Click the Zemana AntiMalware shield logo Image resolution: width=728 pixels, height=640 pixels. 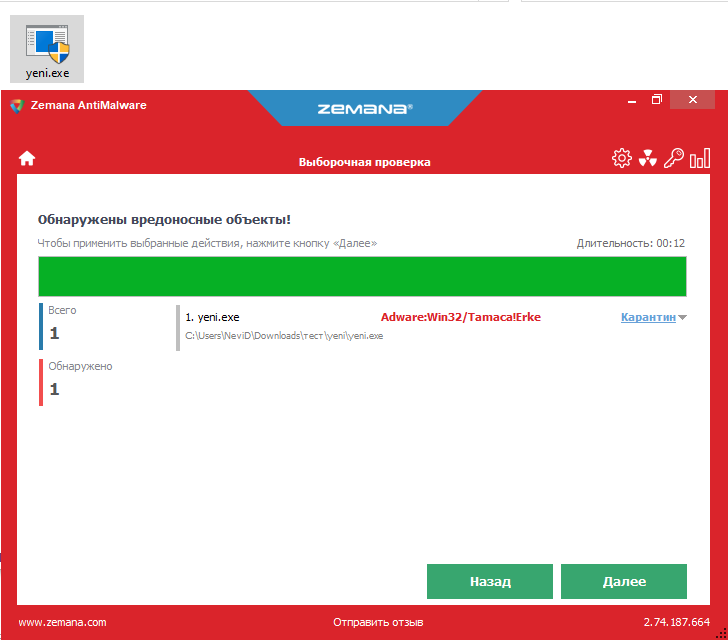[x=17, y=106]
